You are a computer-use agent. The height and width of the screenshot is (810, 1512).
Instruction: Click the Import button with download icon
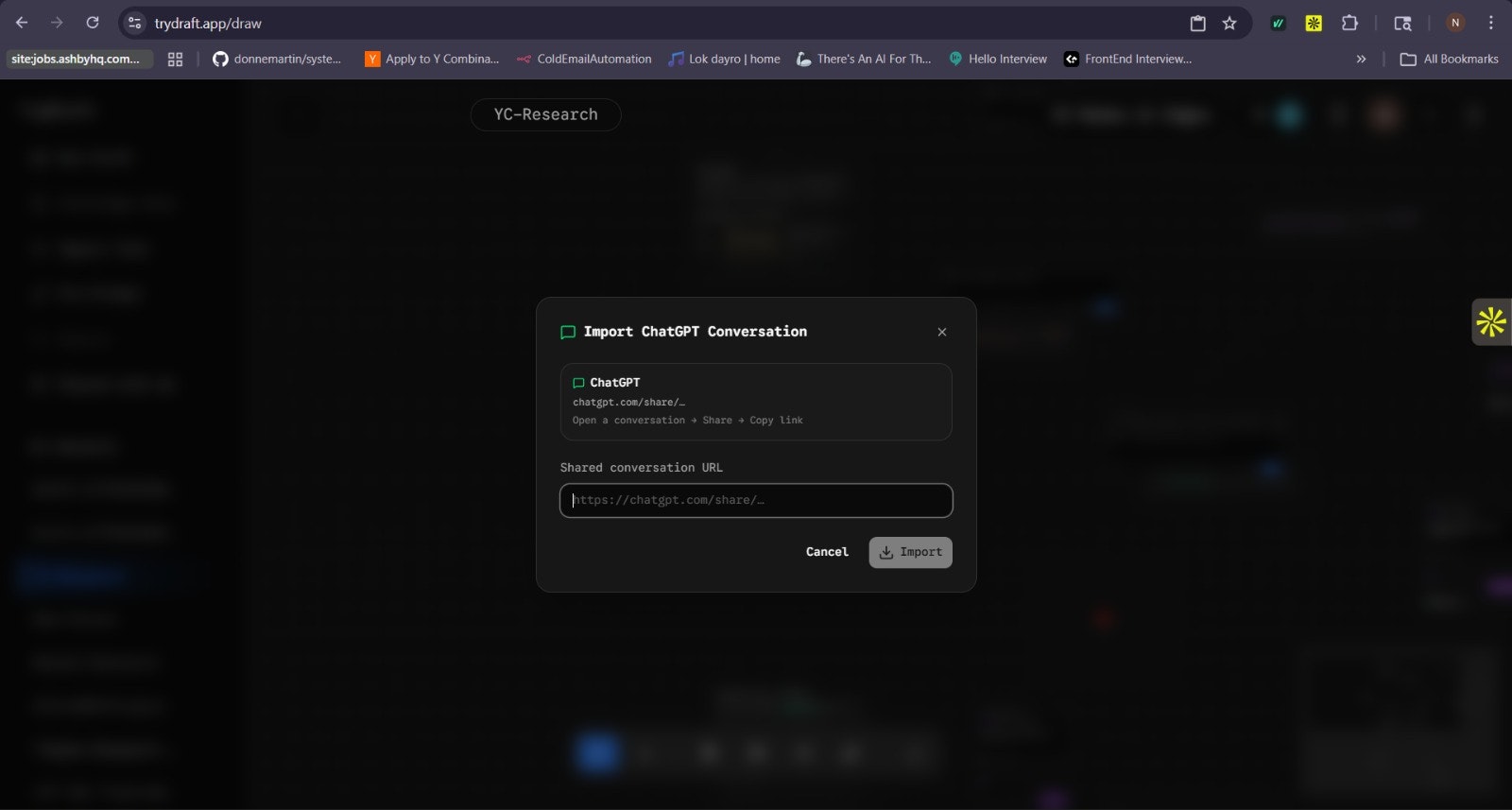tap(910, 552)
